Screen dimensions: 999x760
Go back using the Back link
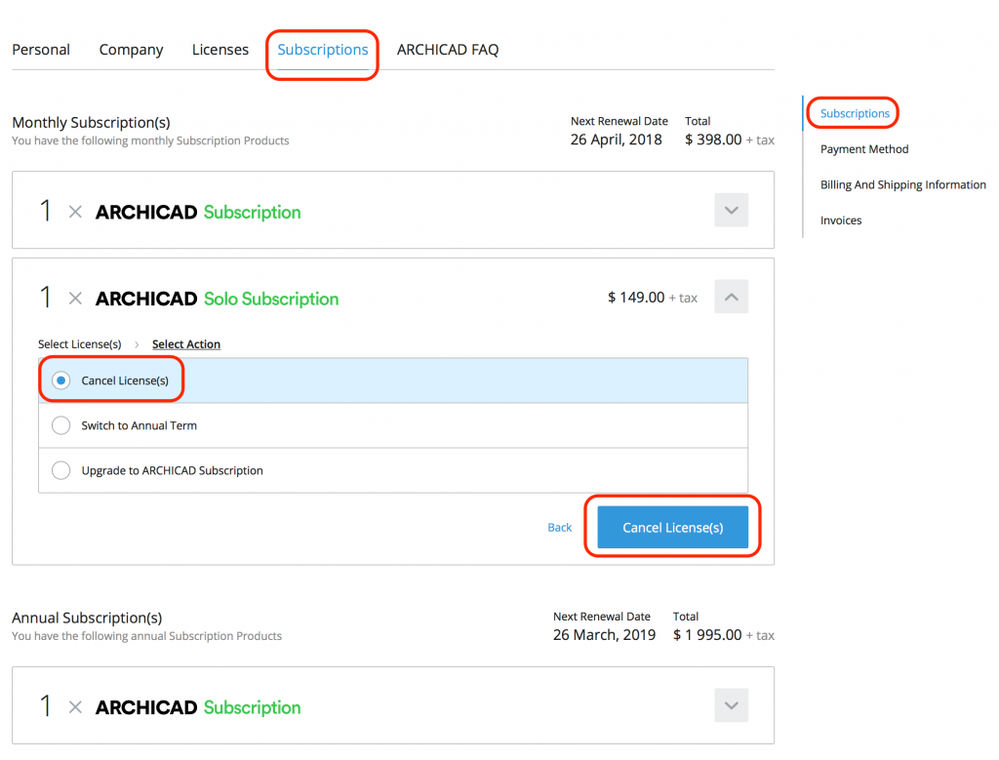pyautogui.click(x=560, y=527)
